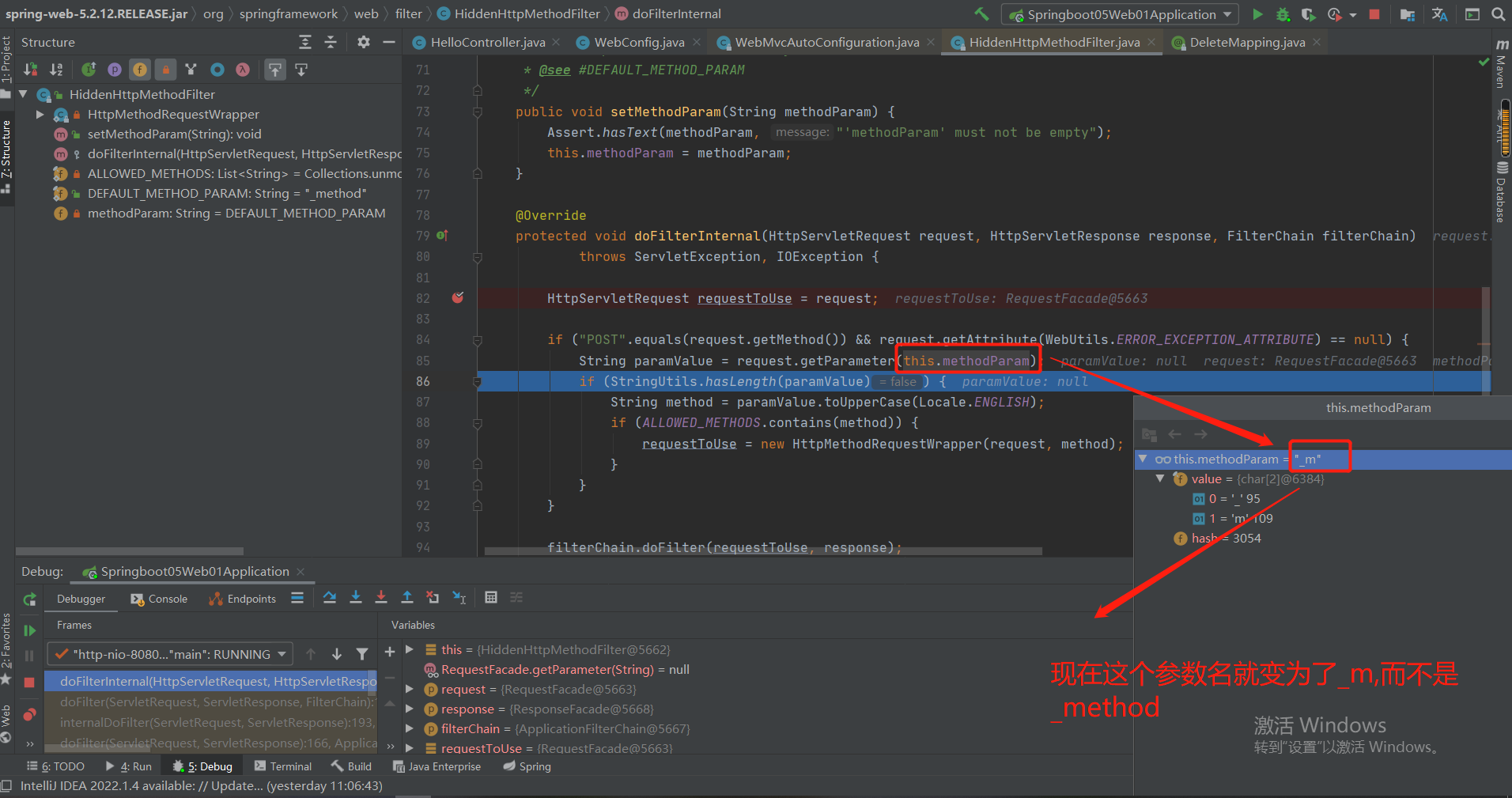This screenshot has height=798, width=1512.
Task: Expand the 'this' variable in Variables
Action: point(410,649)
